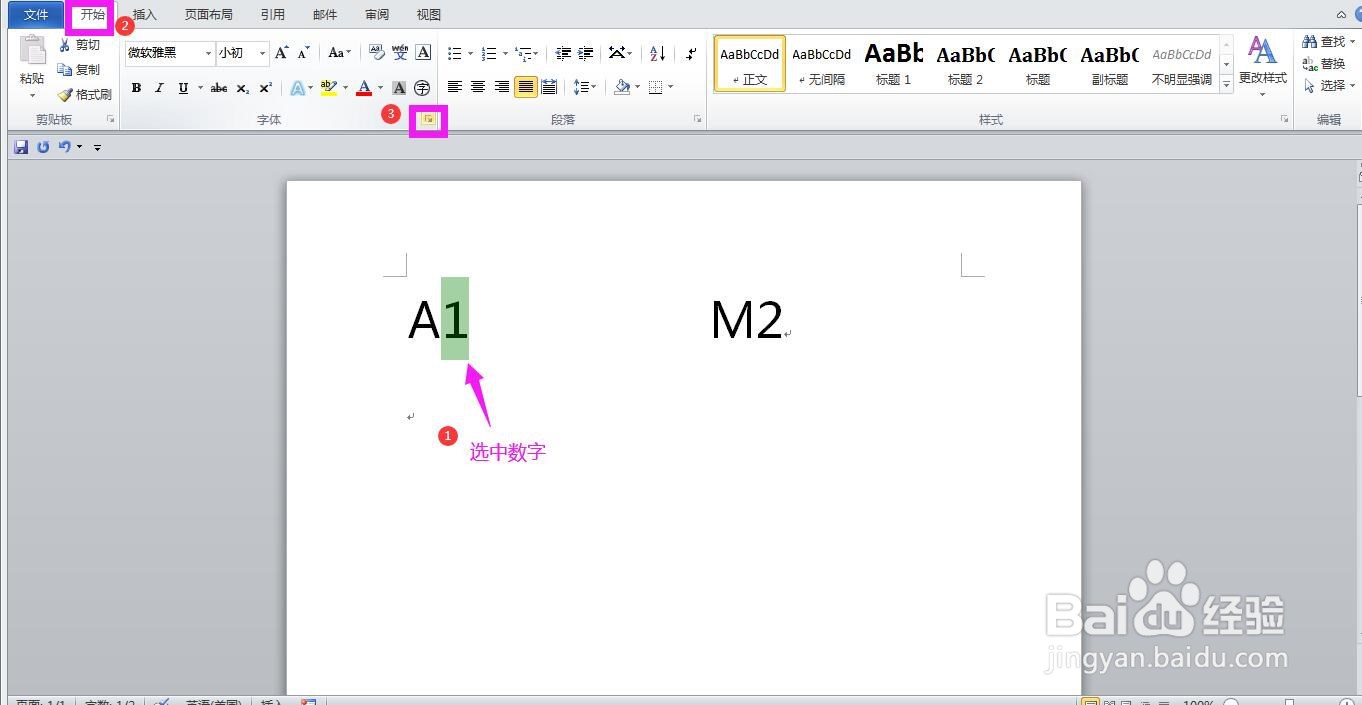1362x705 pixels.
Task: Apply the 无间隔 (No Spacing) style
Action: tap(822, 65)
